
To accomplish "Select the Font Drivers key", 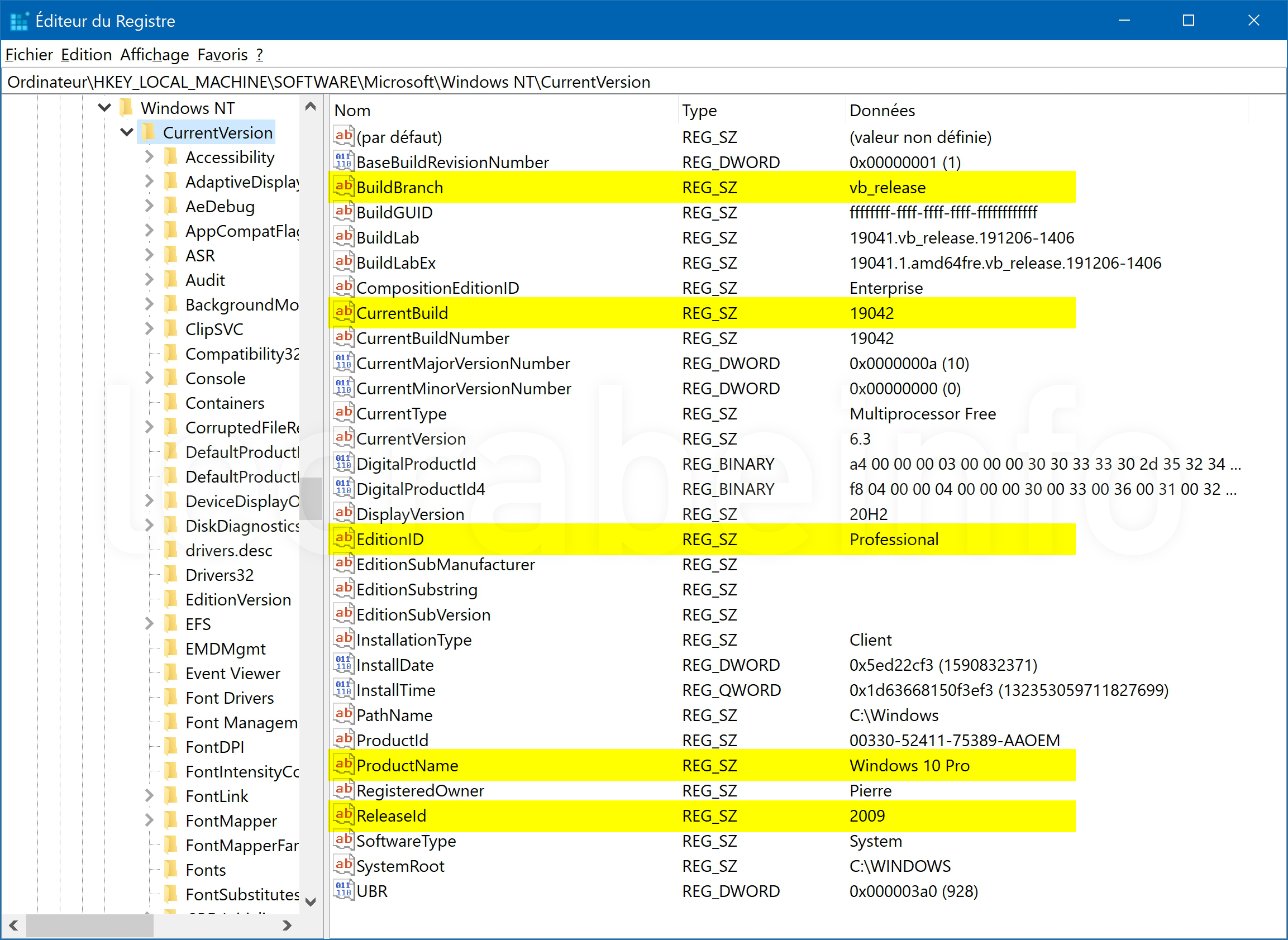I will pyautogui.click(x=230, y=698).
